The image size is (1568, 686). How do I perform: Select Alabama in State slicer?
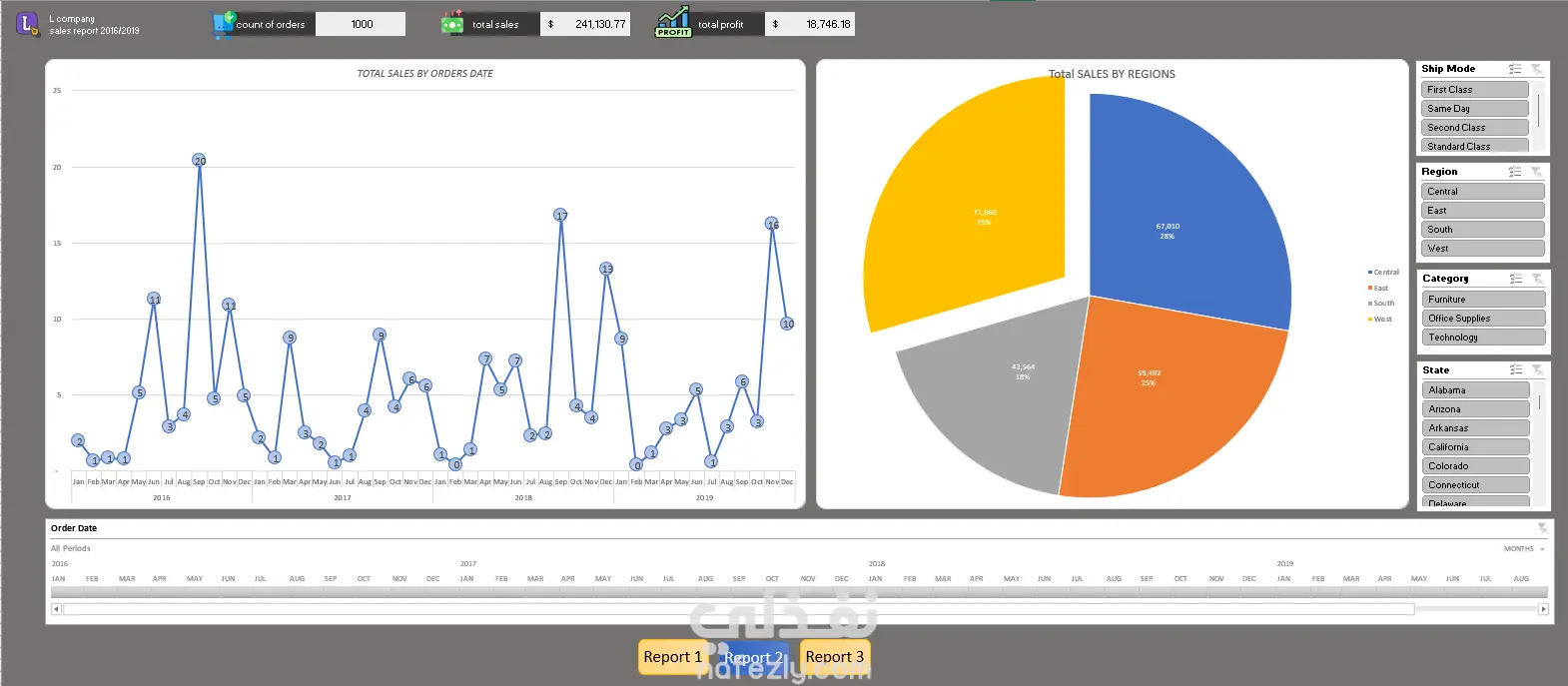click(x=1476, y=390)
